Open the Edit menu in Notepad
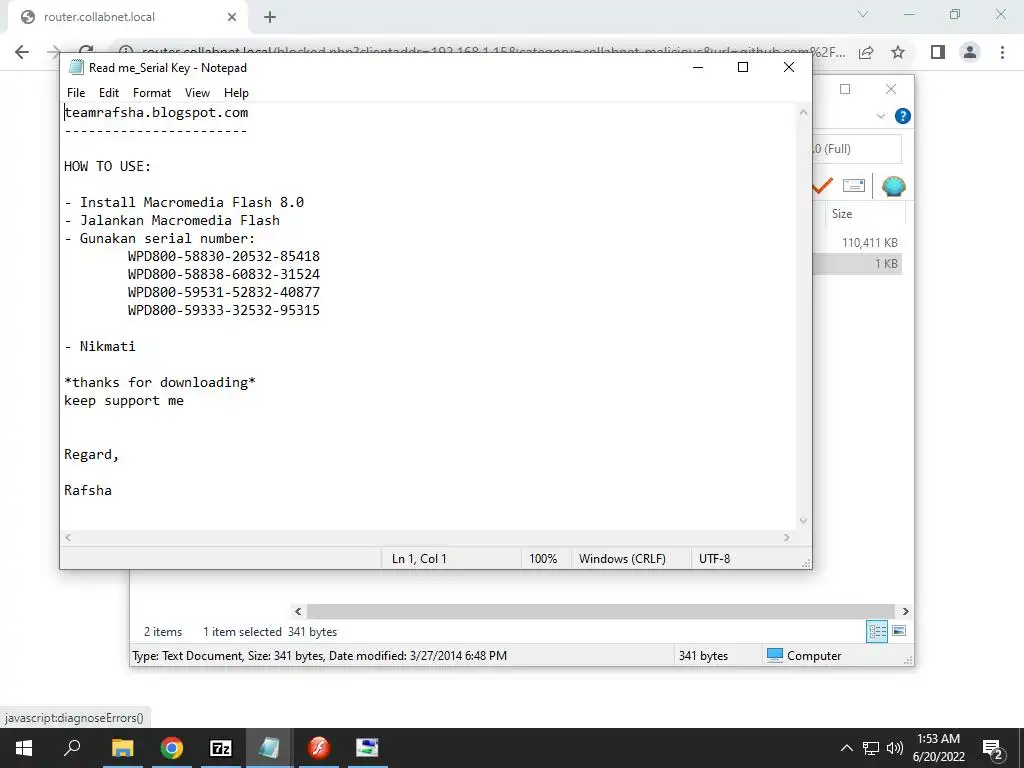Screen dimensions: 1024x768 coord(108,93)
